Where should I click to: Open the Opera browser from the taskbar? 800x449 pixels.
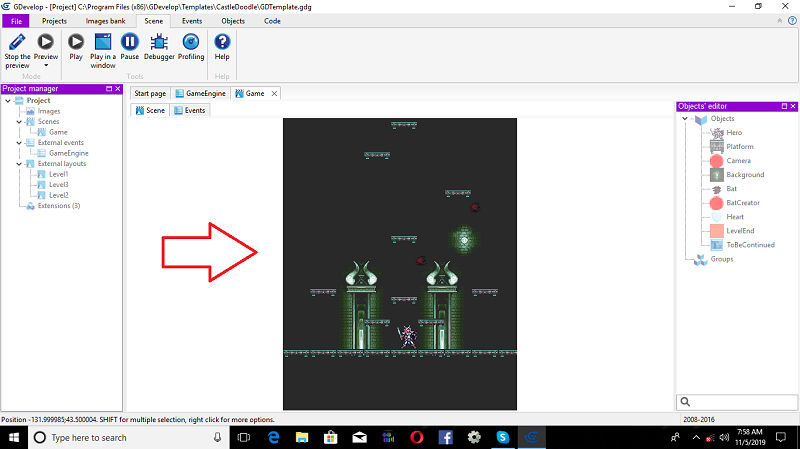click(417, 438)
